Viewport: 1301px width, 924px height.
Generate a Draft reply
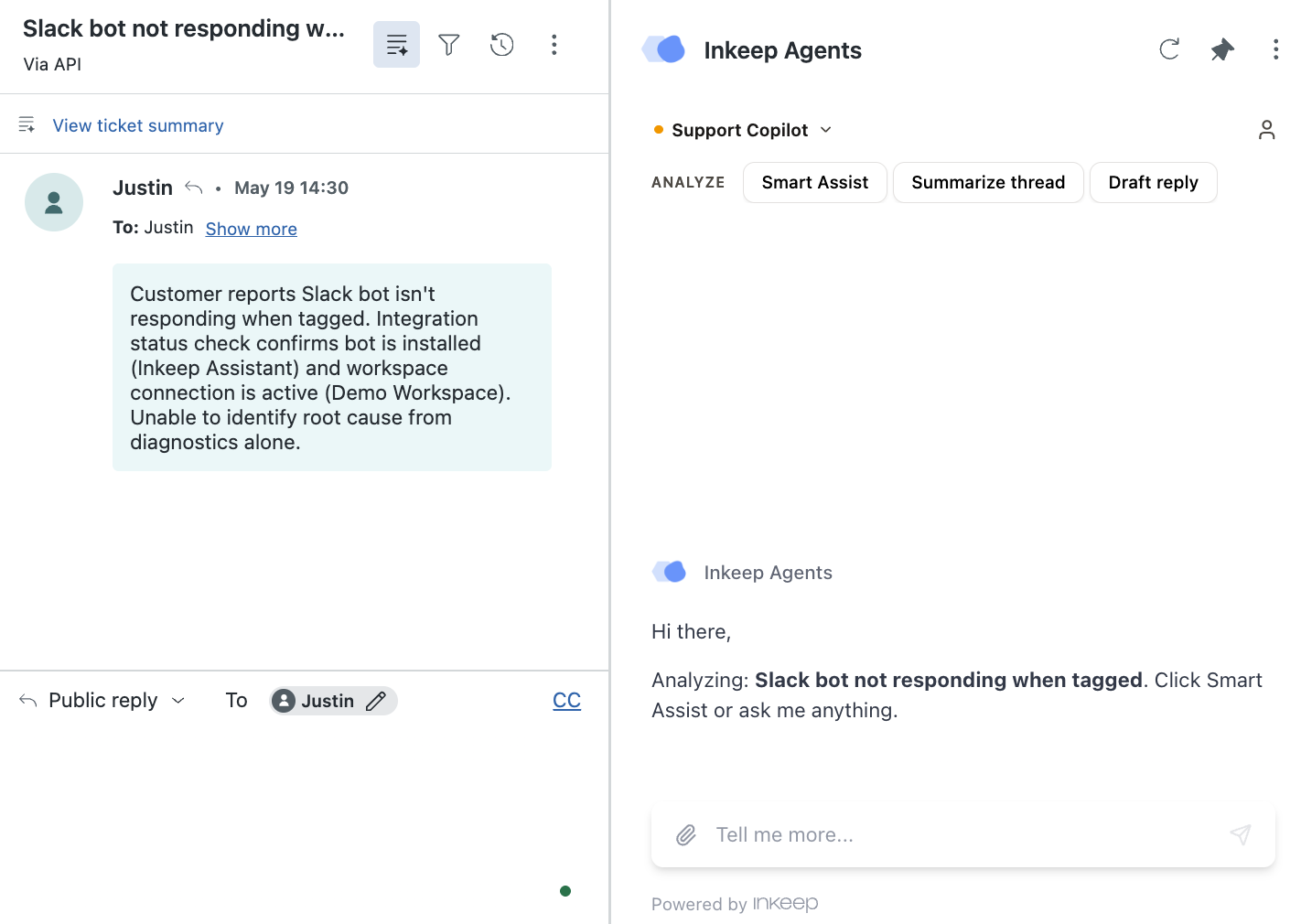[x=1153, y=183]
